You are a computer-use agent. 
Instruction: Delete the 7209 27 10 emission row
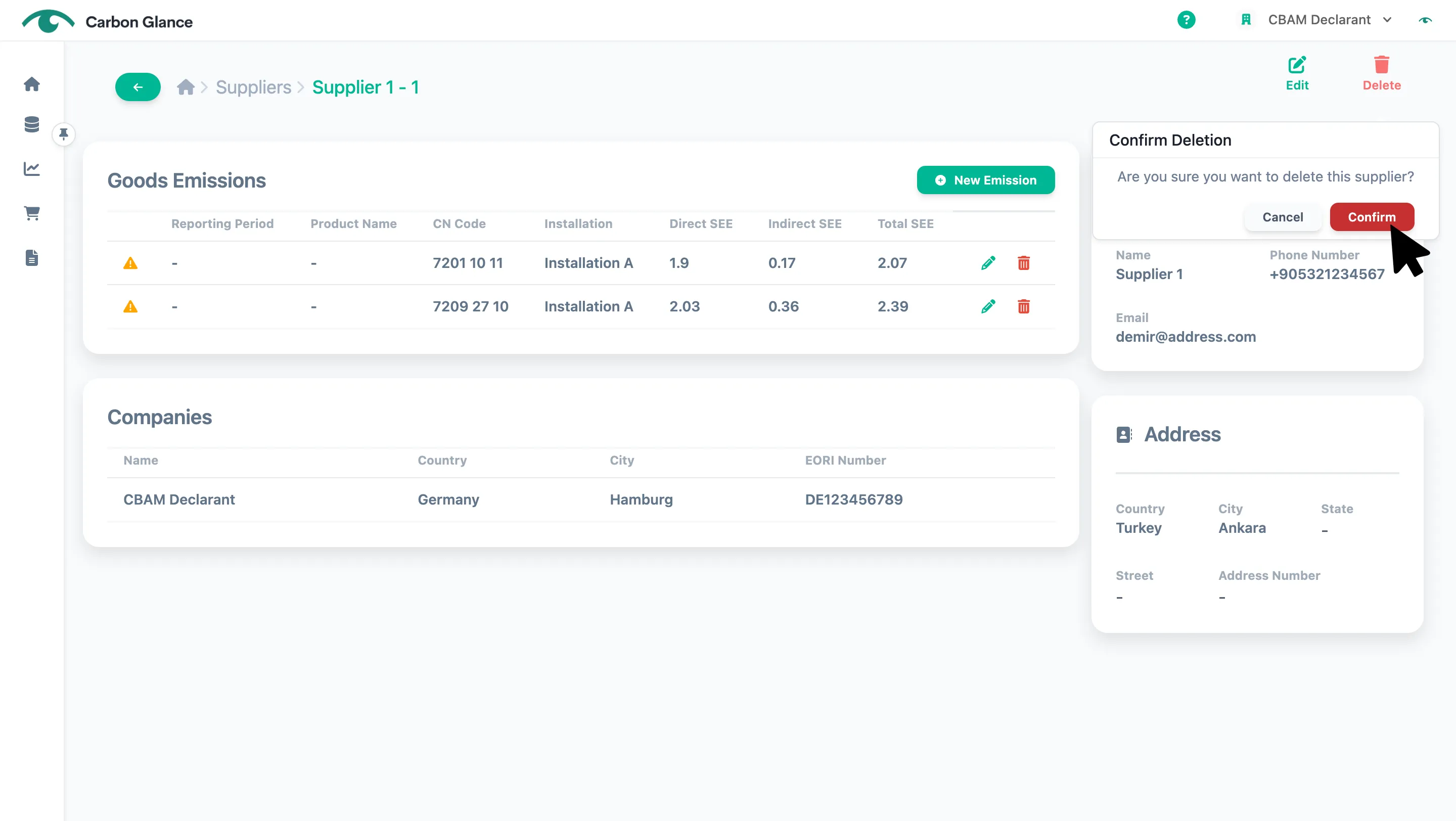click(x=1023, y=306)
